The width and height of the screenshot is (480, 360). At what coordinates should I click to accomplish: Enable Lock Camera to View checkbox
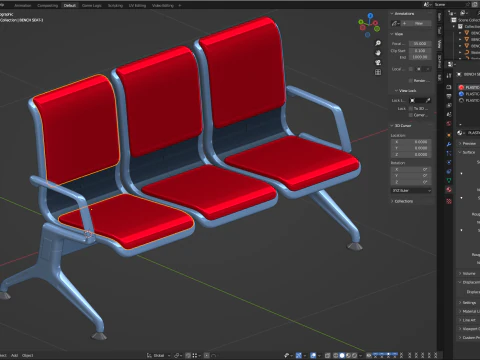point(411,115)
